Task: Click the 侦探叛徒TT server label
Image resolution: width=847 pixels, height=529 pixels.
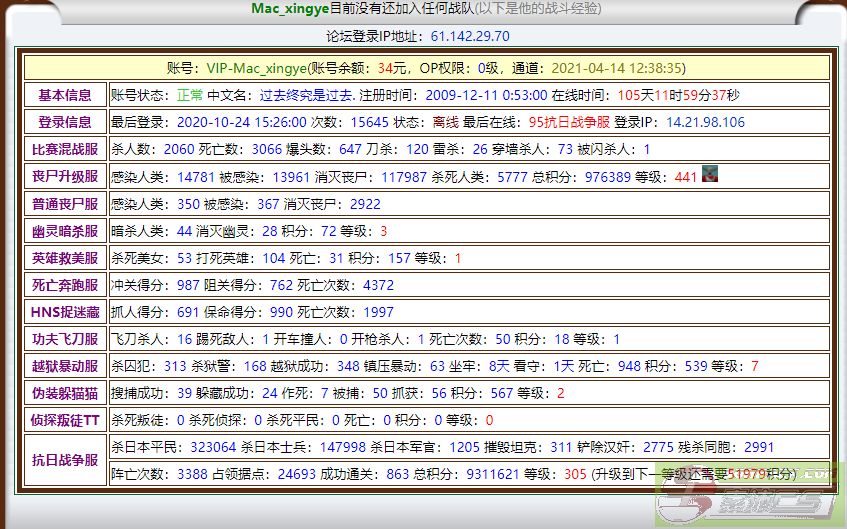Action: [65, 419]
